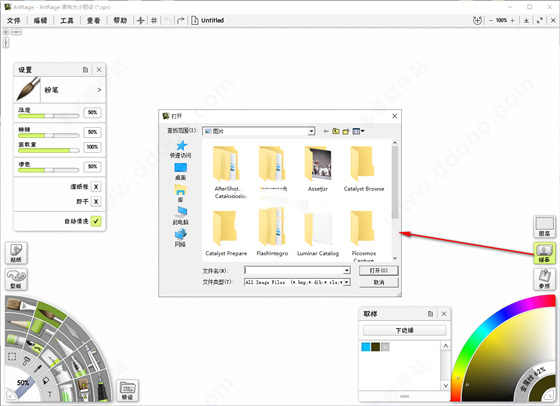Select the Luminar Catalog folder
The image size is (560, 406).
[318, 233]
